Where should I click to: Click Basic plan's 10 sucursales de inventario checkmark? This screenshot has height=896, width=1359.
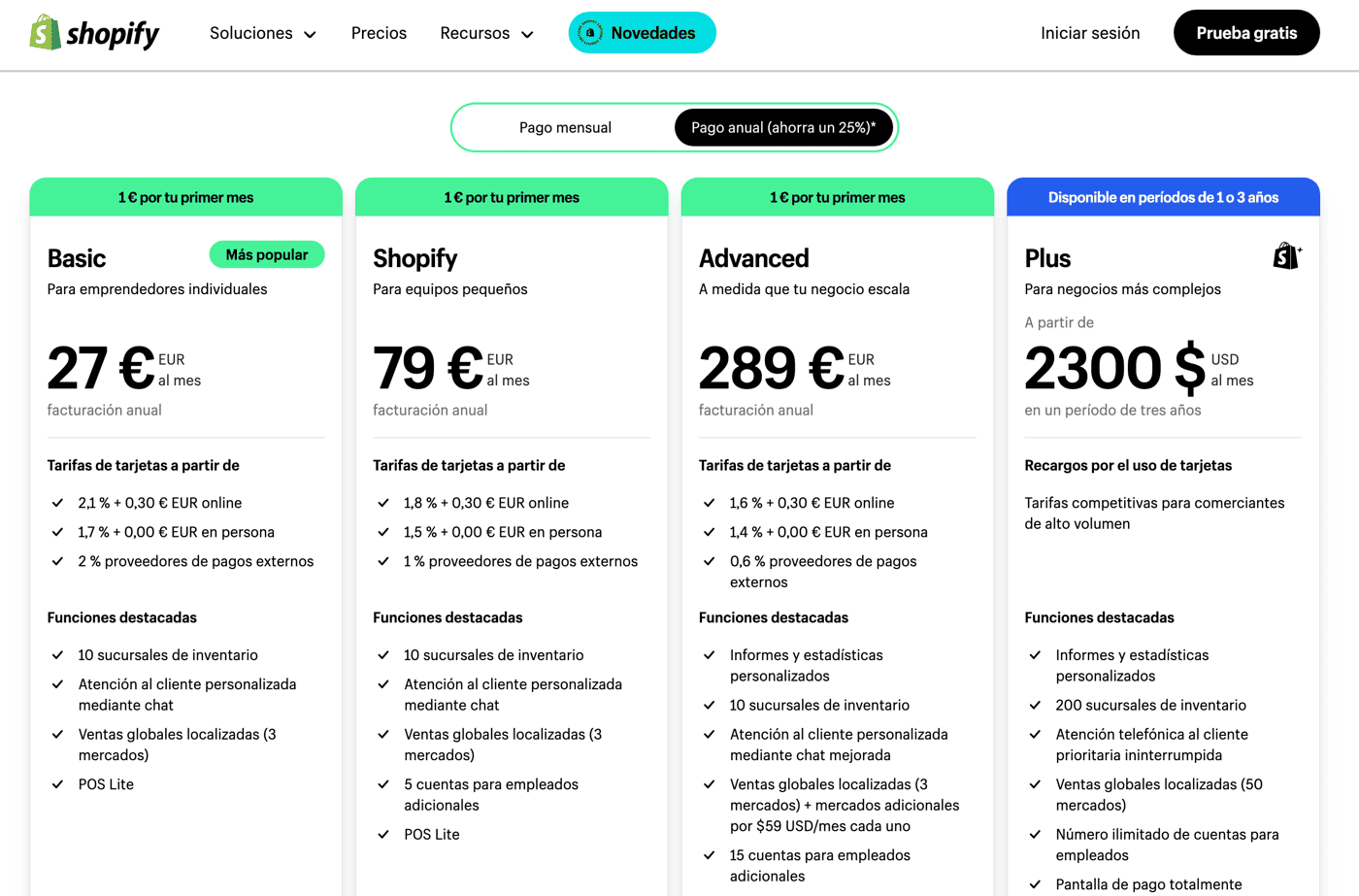58,655
